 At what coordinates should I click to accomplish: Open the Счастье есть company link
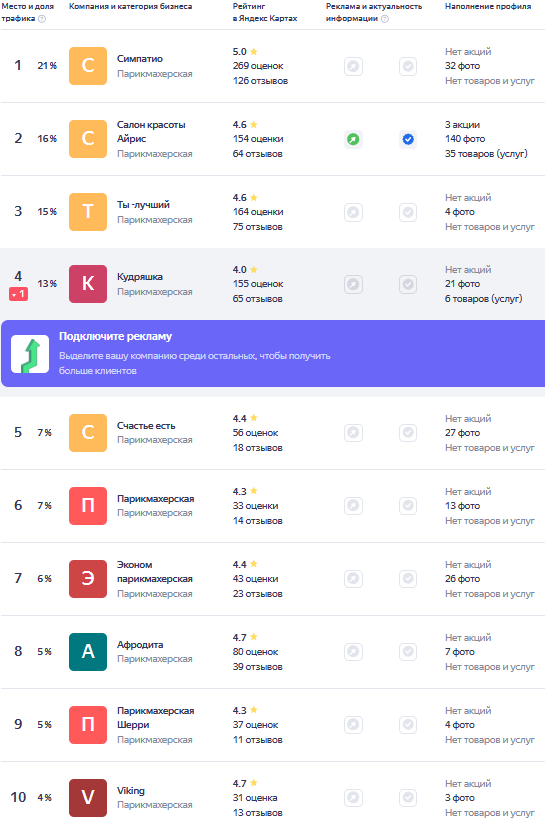click(146, 426)
